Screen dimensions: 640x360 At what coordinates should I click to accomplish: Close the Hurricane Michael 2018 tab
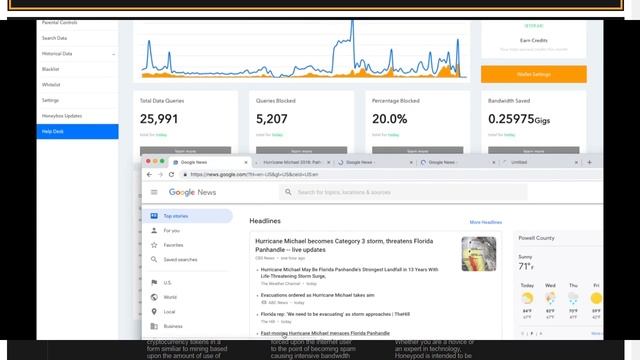click(x=329, y=162)
